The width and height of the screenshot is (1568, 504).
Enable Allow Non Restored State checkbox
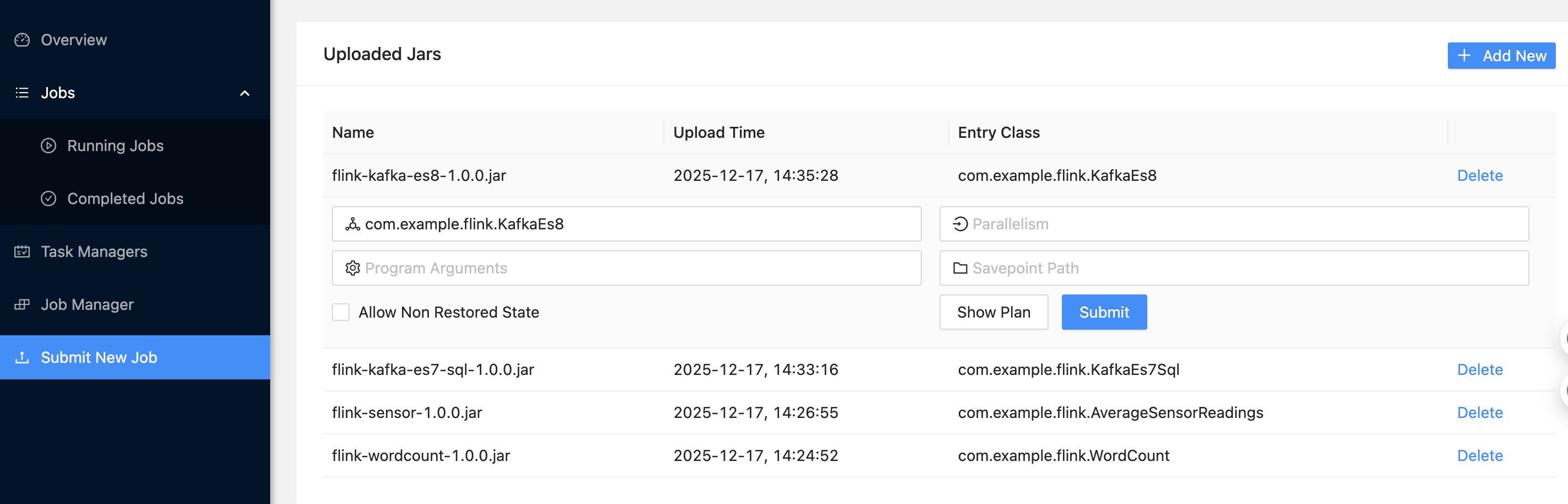(341, 313)
